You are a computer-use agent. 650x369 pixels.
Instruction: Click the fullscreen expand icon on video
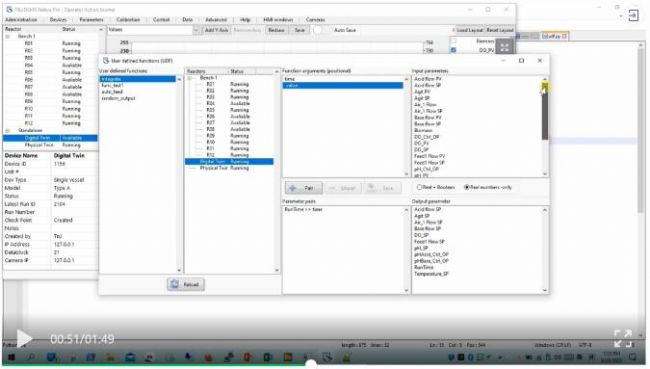[623, 338]
